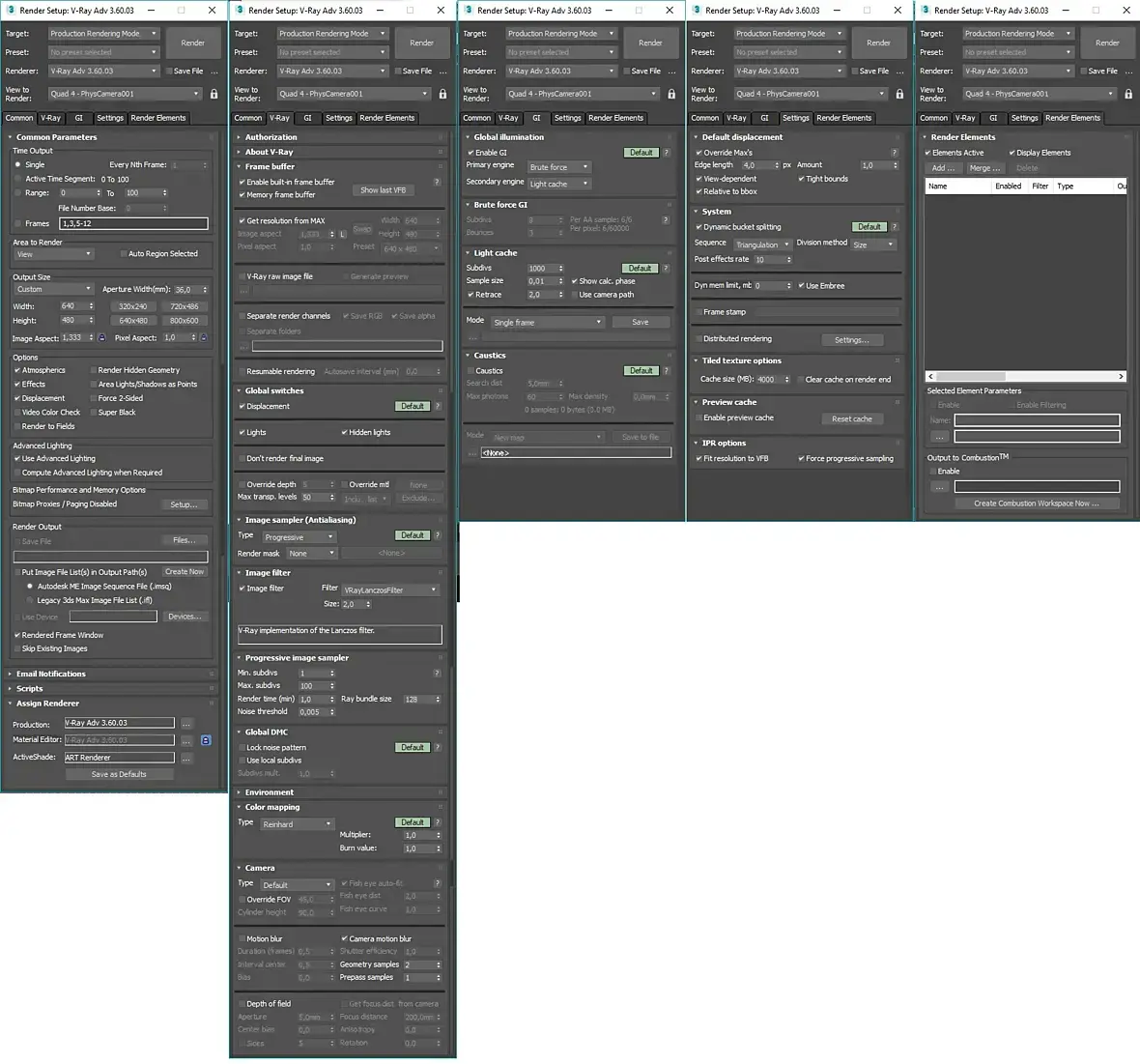This screenshot has width=1140, height=1064.
Task: Open the Output Size Custom dropdown
Action: click(x=54, y=290)
